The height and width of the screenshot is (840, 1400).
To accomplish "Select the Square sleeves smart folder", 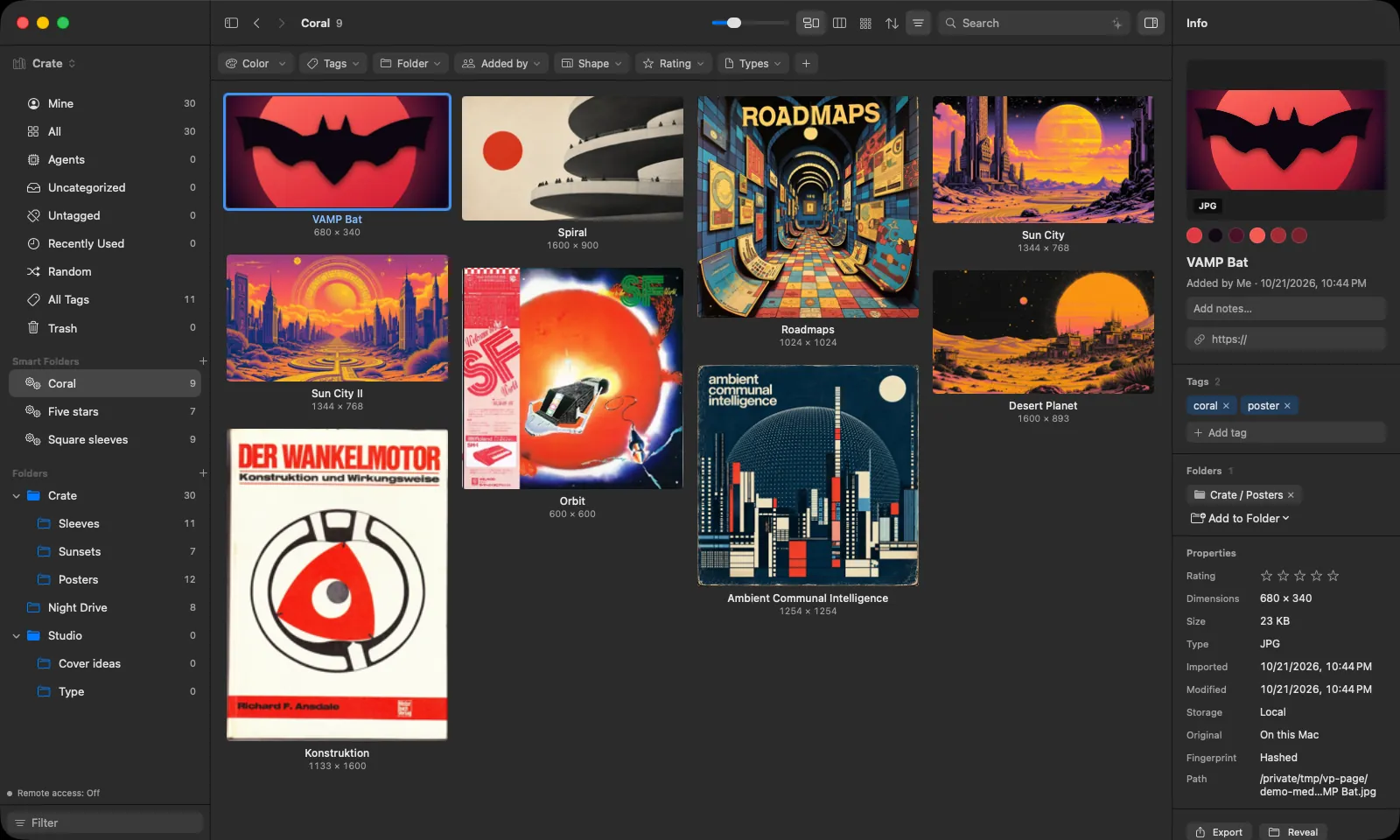I will point(105,439).
